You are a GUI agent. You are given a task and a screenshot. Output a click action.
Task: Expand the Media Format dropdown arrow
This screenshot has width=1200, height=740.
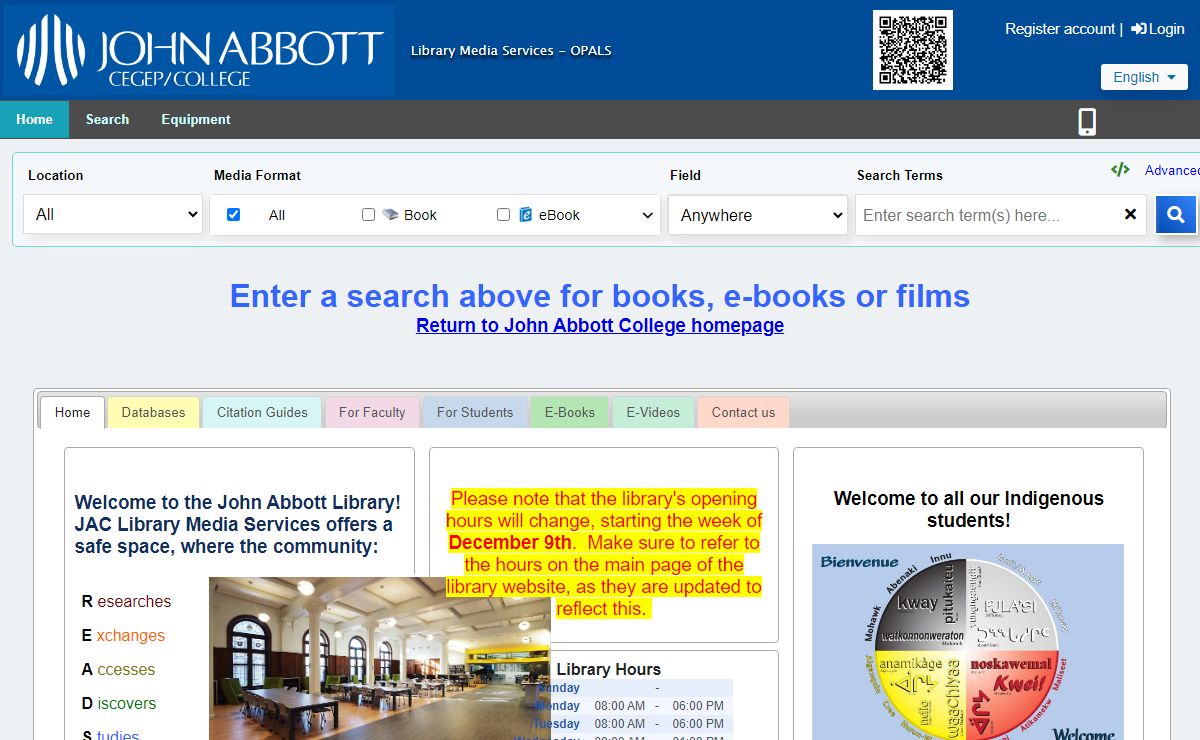tap(647, 215)
